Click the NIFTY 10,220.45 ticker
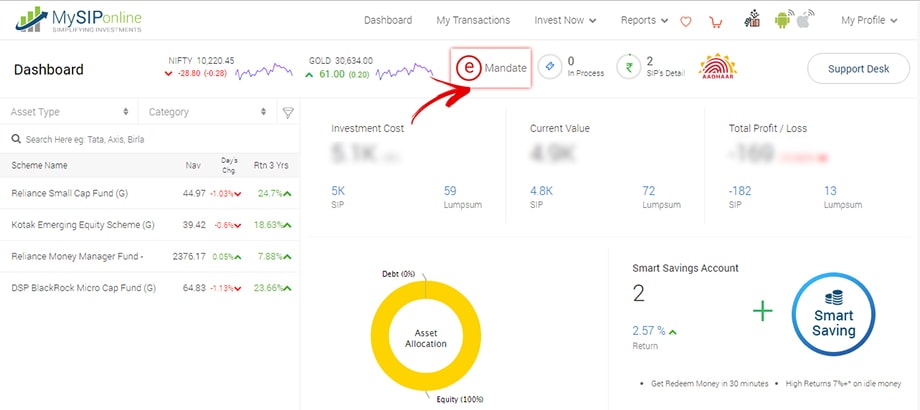Screen dimensions: 920x410 coord(201,60)
